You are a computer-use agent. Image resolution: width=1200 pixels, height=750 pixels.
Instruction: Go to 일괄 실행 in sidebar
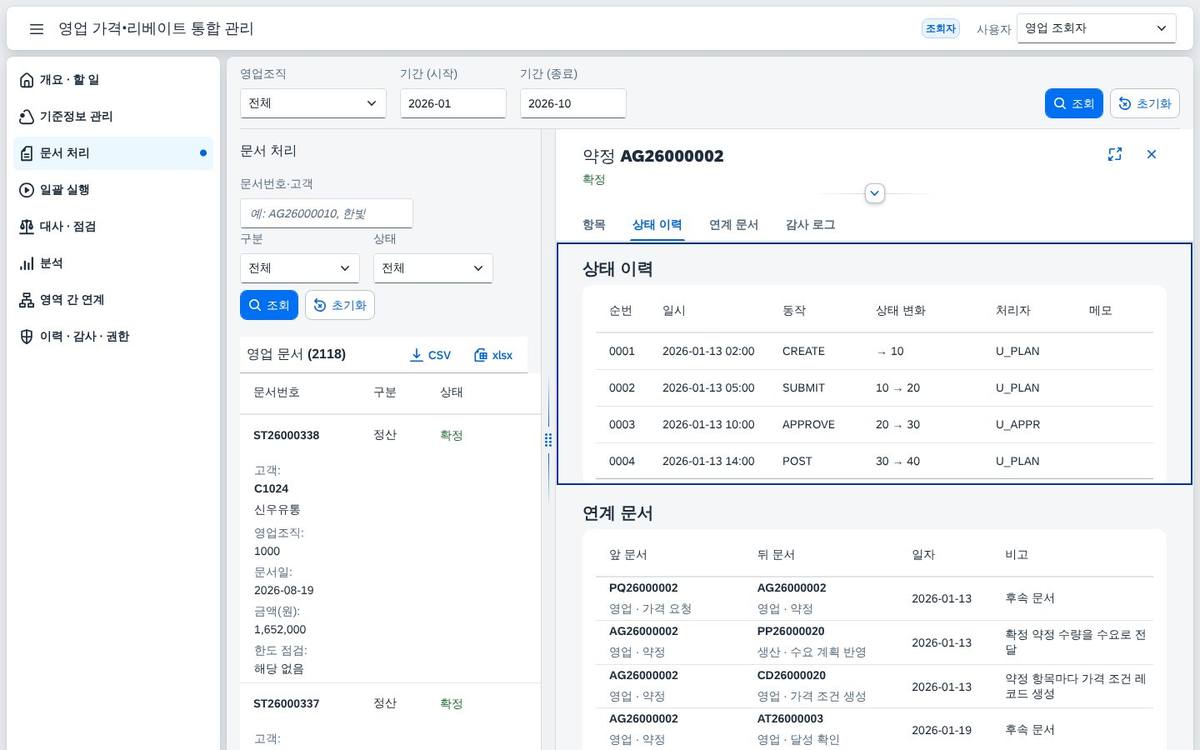click(114, 190)
